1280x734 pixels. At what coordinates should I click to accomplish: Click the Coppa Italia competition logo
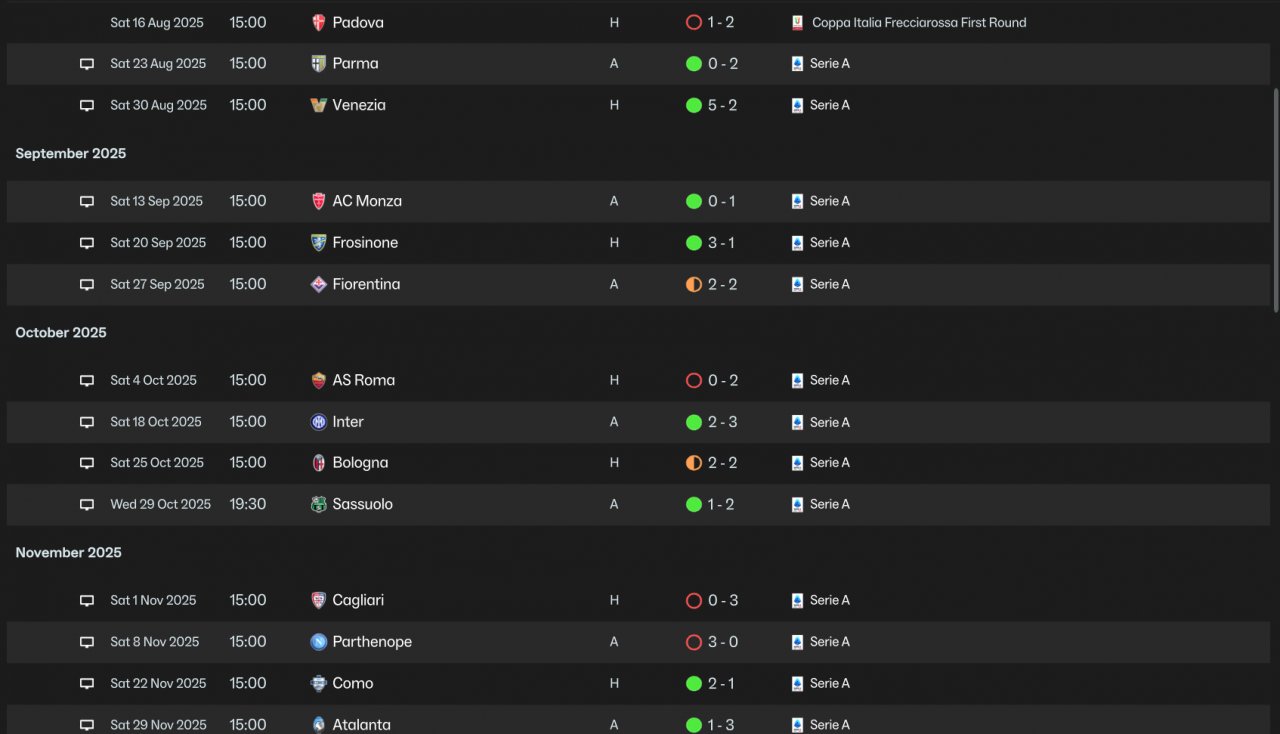tap(797, 22)
